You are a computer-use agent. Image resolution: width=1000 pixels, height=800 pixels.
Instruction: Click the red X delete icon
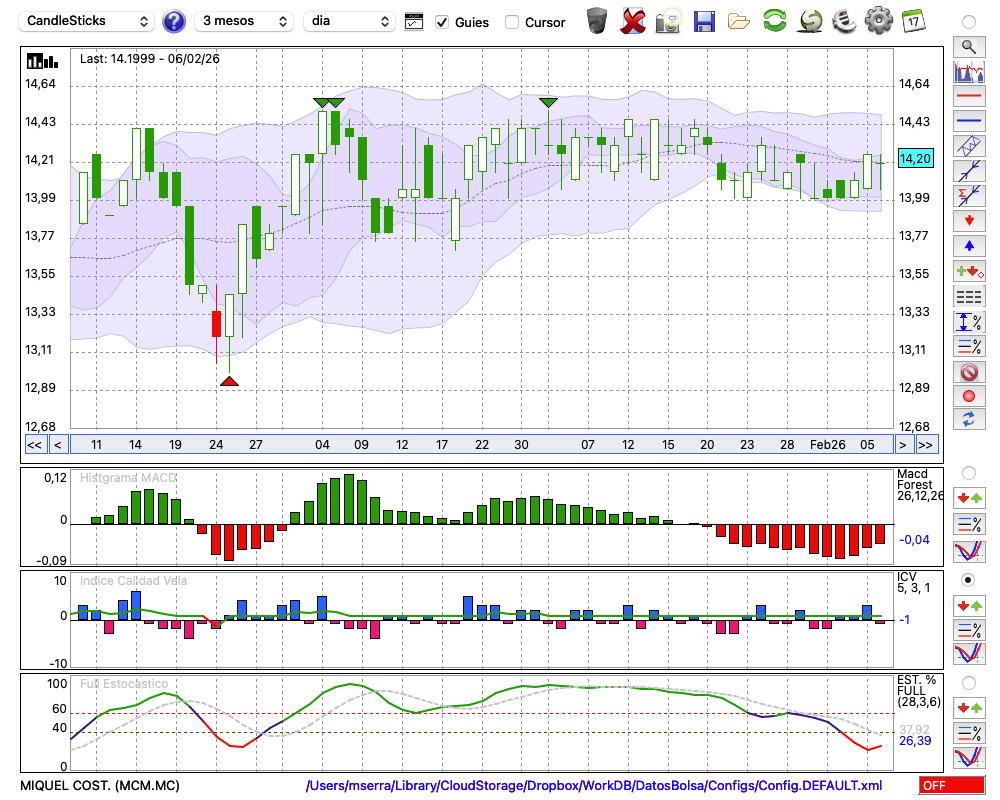(x=632, y=21)
